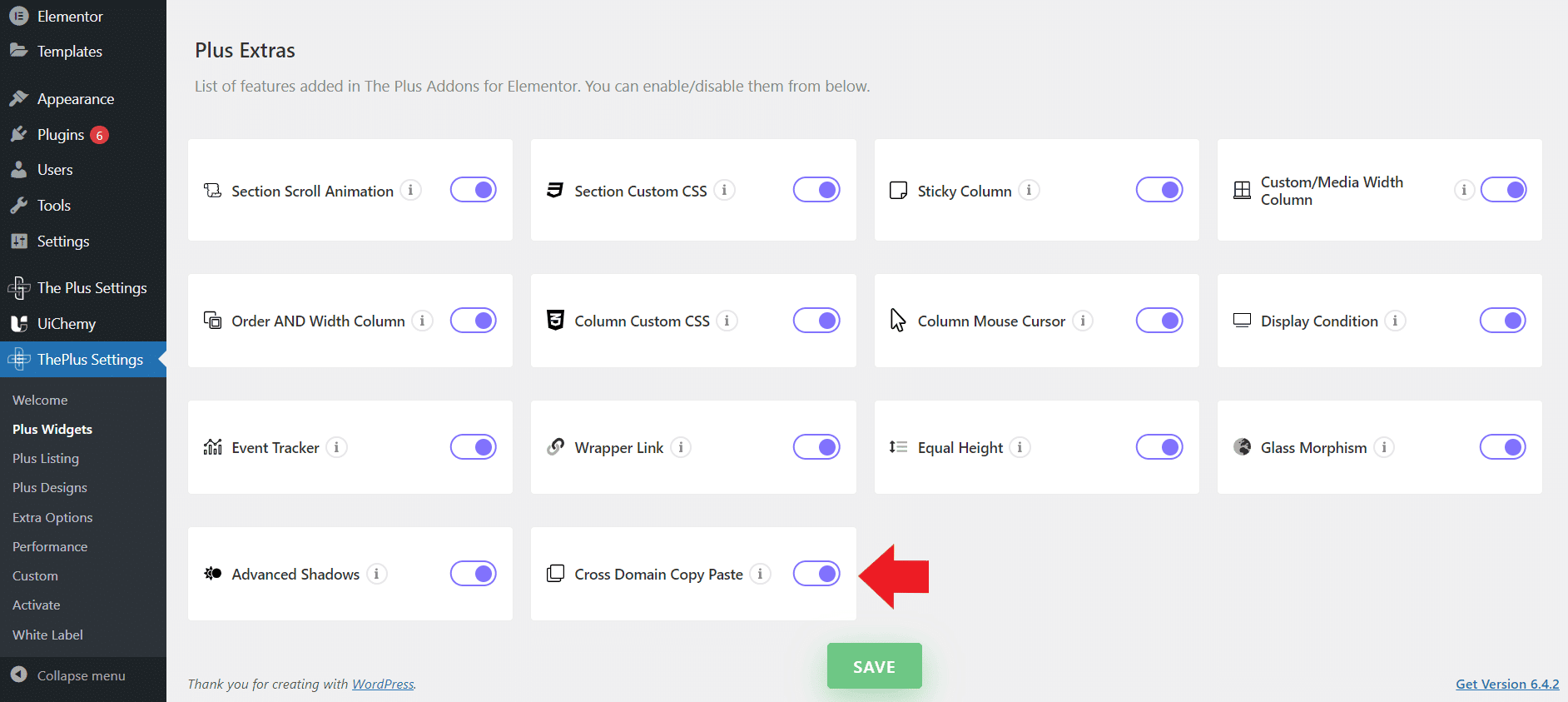1568x702 pixels.
Task: Click the Column Mouse Cursor pointer icon
Action: (898, 321)
